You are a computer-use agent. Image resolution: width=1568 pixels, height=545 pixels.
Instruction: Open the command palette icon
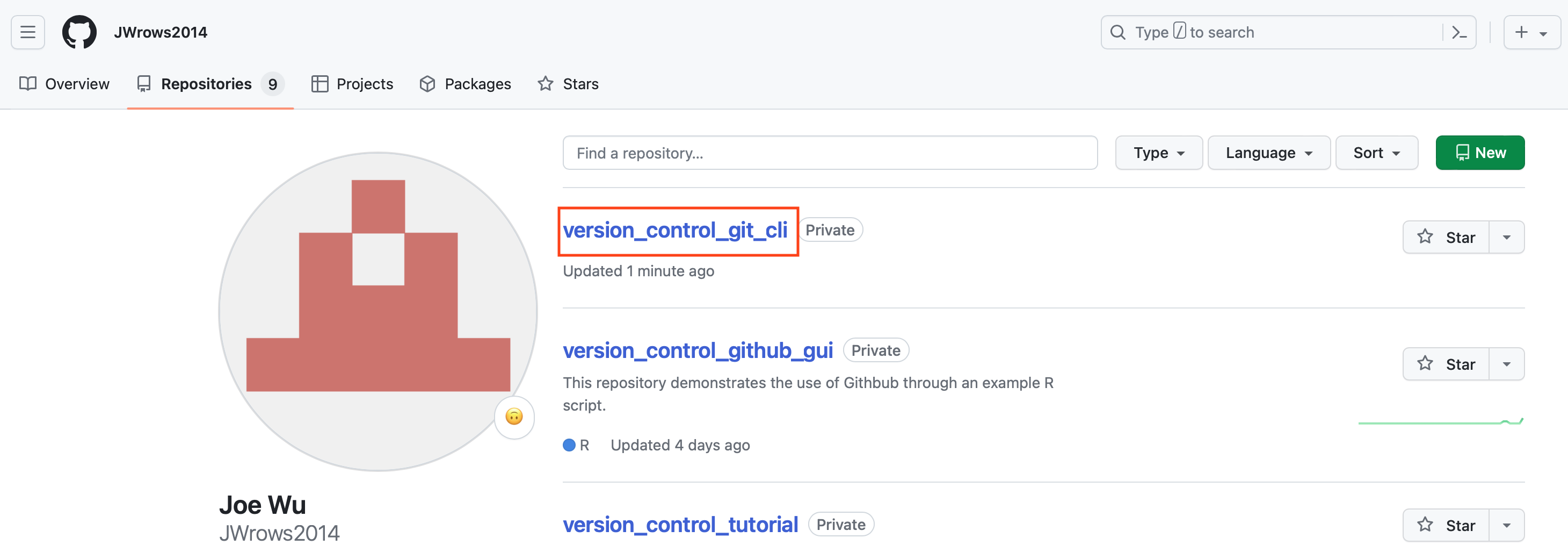coord(1459,32)
